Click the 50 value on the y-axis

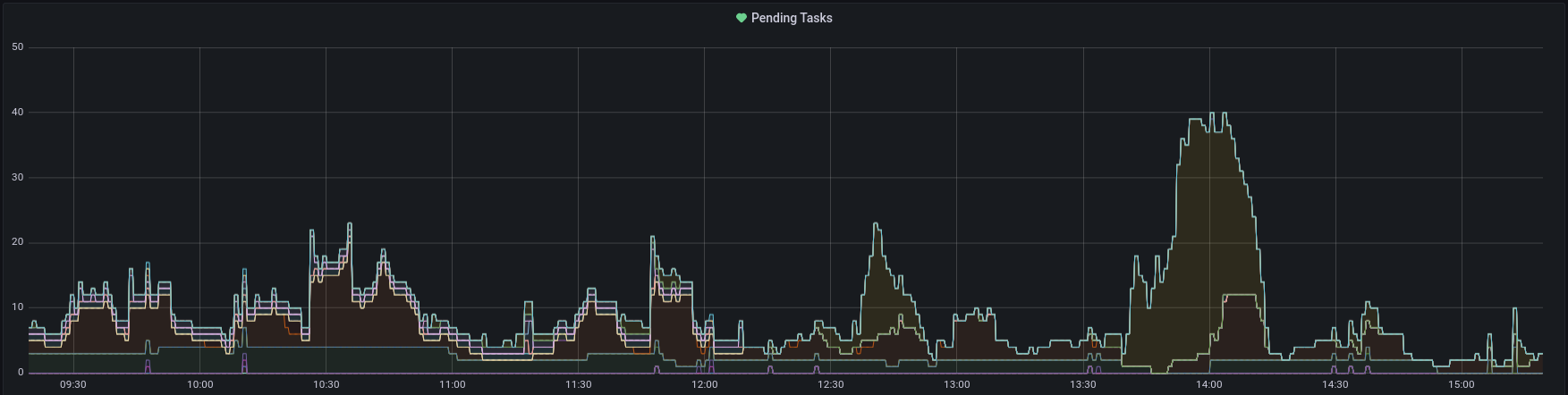(x=18, y=47)
